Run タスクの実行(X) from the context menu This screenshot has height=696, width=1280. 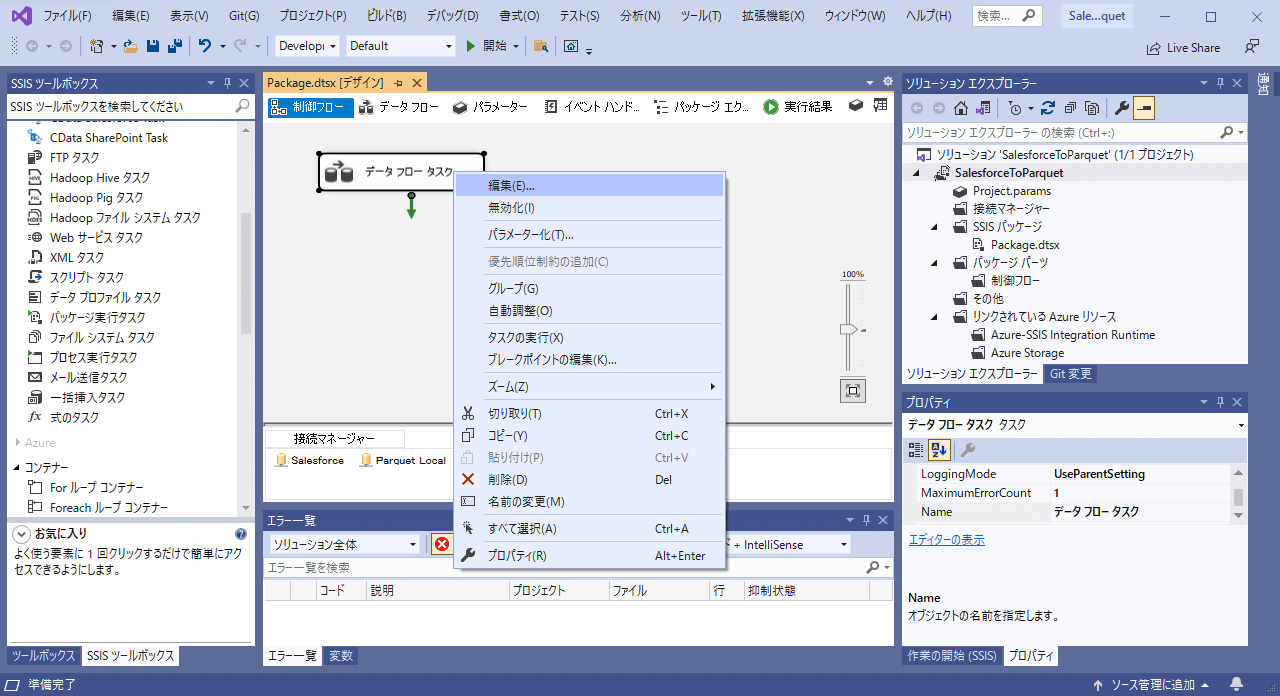coord(589,338)
